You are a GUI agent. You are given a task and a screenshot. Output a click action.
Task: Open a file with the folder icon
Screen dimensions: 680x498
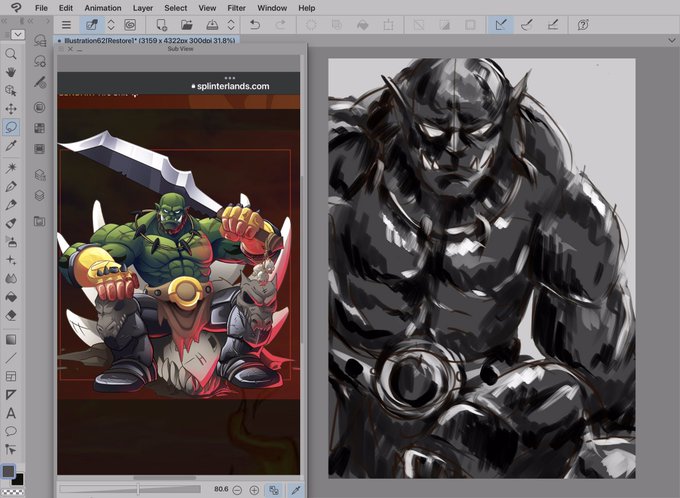(x=187, y=25)
